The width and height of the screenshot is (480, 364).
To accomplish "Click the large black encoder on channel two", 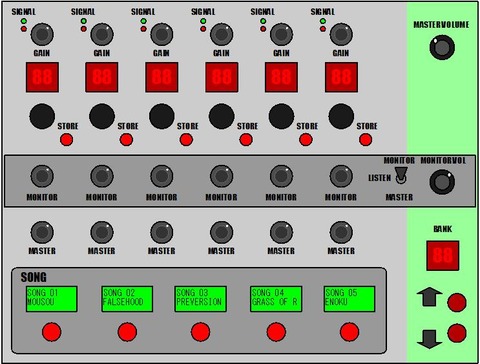I will [x=102, y=116].
